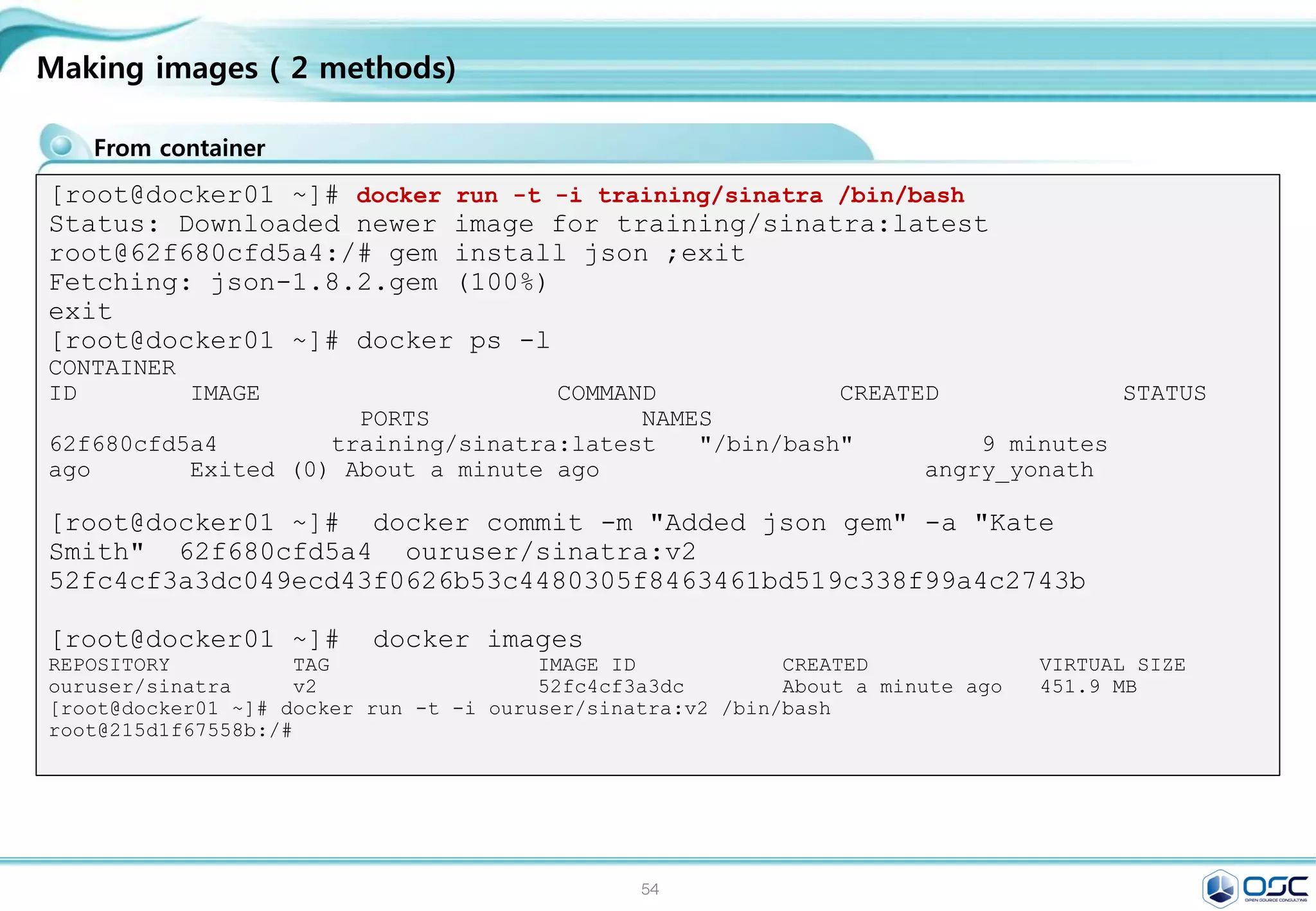Viewport: 1316px width, 911px height.
Task: Click the root@215d1f67558b prompt line
Action: click(170, 730)
